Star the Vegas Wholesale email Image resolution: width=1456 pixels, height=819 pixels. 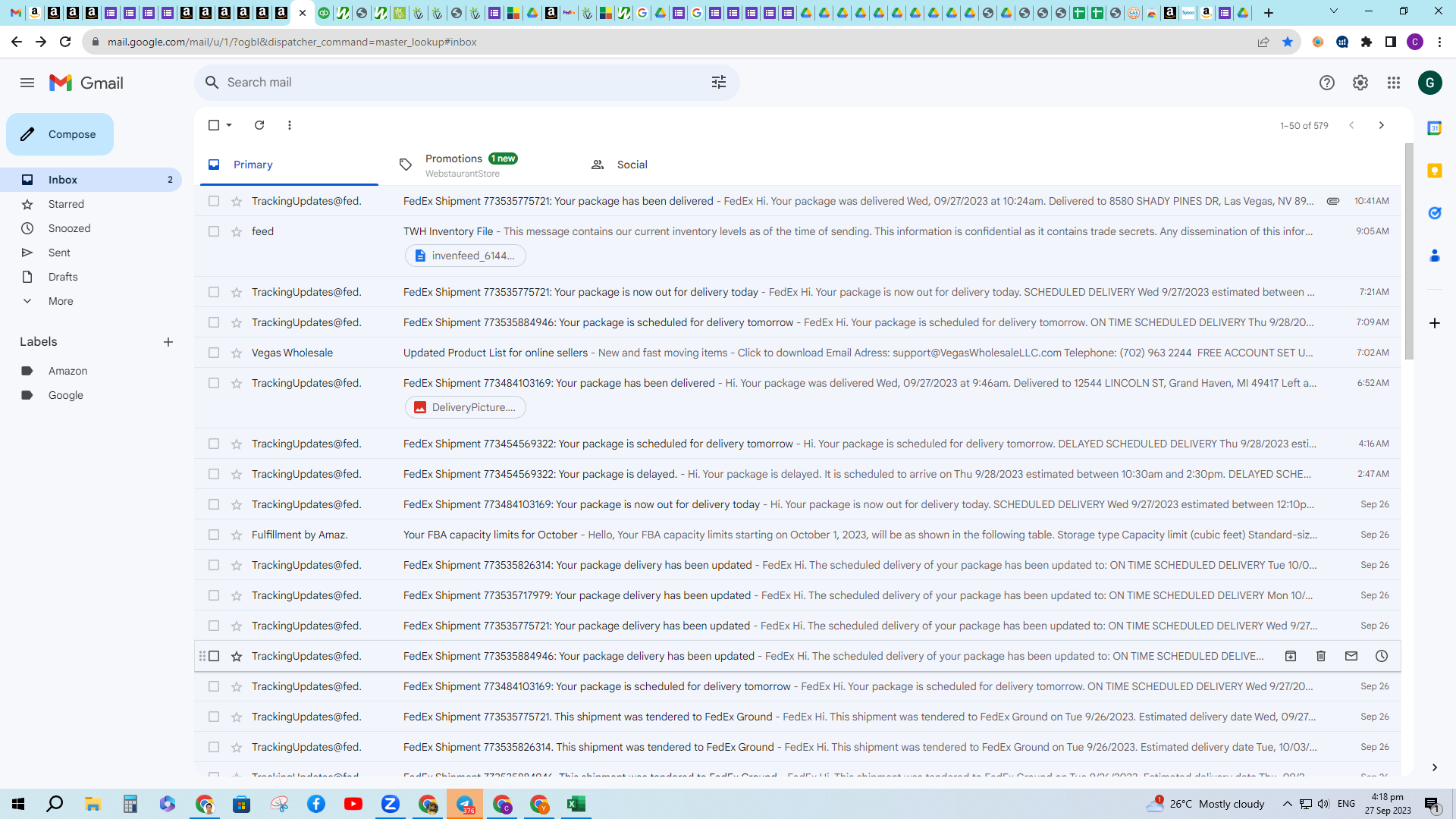(237, 353)
